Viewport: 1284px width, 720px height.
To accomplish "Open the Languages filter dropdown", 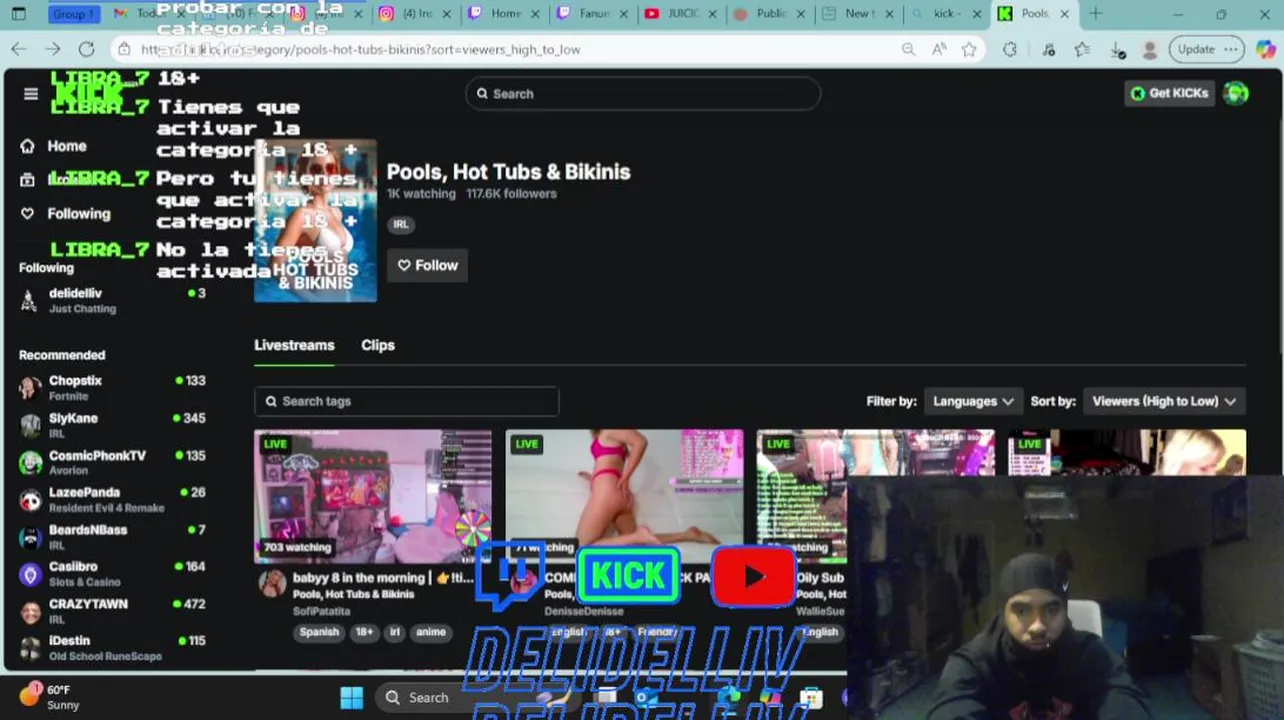I will click(973, 401).
